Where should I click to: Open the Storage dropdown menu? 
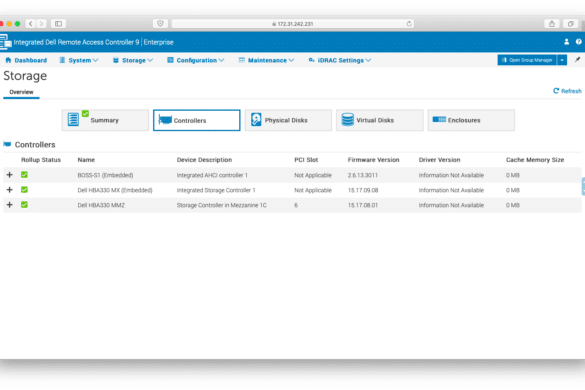click(133, 60)
